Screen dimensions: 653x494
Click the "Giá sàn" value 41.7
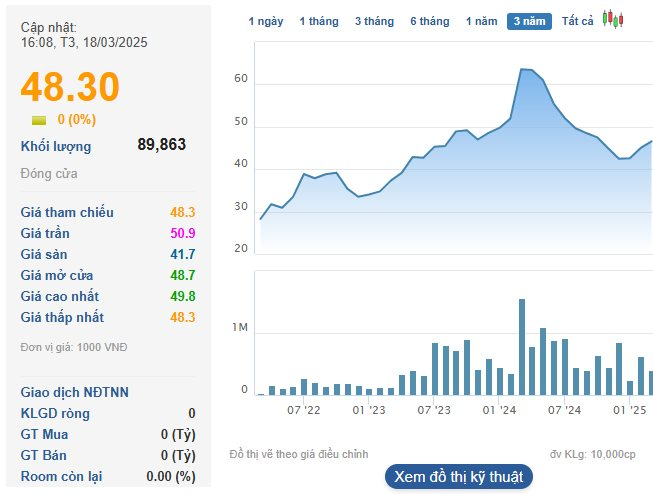click(182, 254)
